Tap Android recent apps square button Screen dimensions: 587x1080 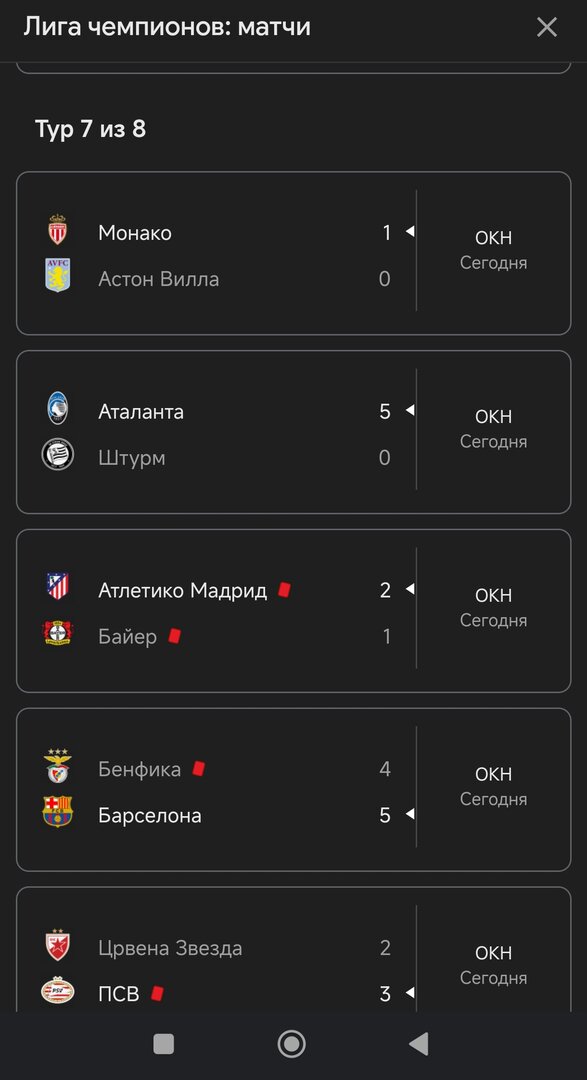coord(163,1044)
